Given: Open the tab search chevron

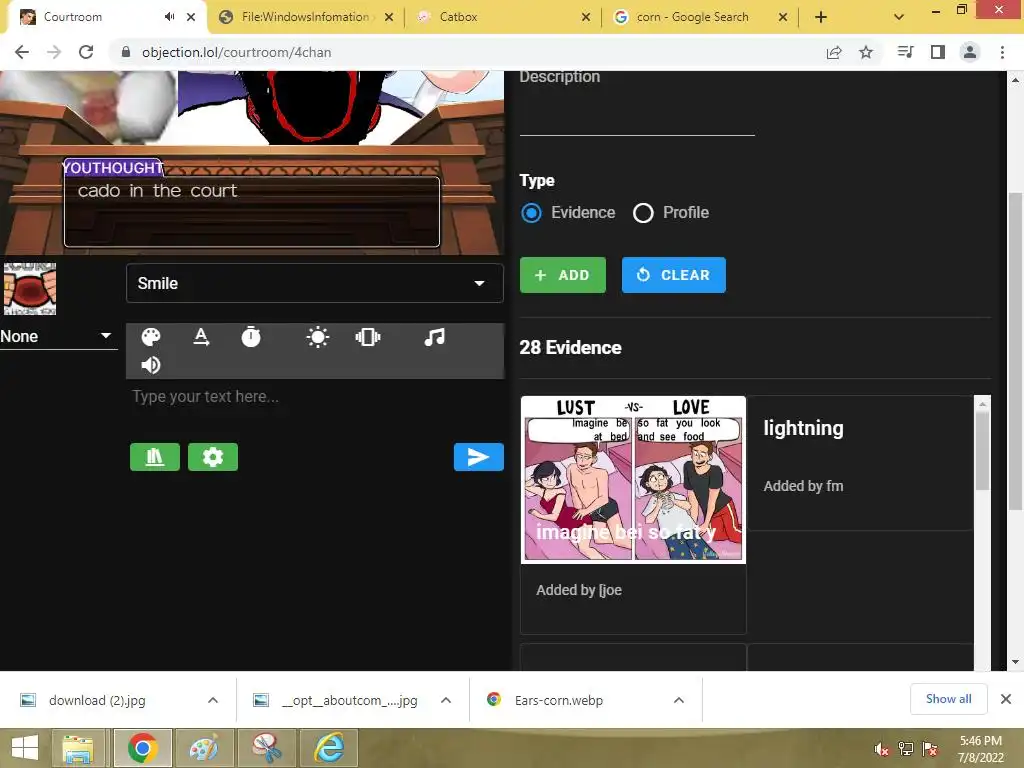Looking at the screenshot, I should coord(899,17).
